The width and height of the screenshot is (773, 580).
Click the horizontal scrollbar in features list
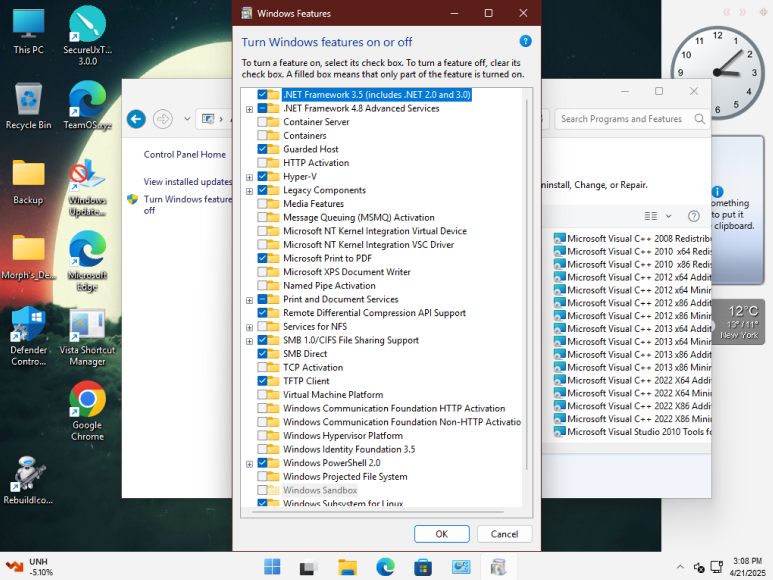click(378, 512)
